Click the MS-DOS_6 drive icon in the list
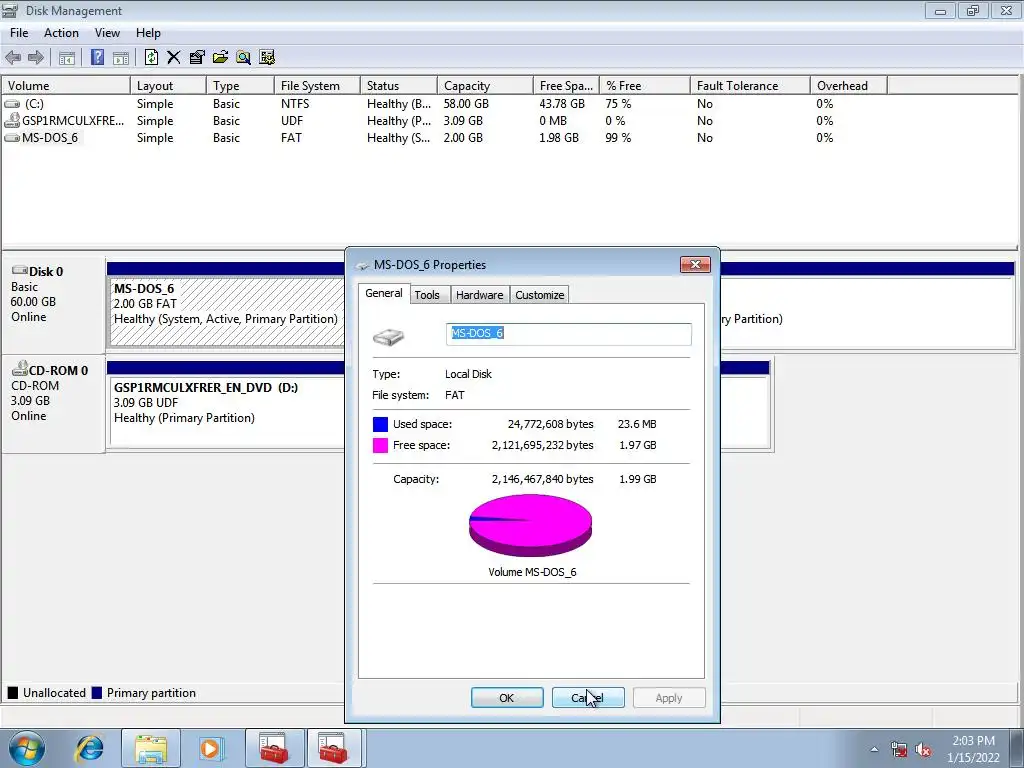The image size is (1024, 768). tap(12, 138)
